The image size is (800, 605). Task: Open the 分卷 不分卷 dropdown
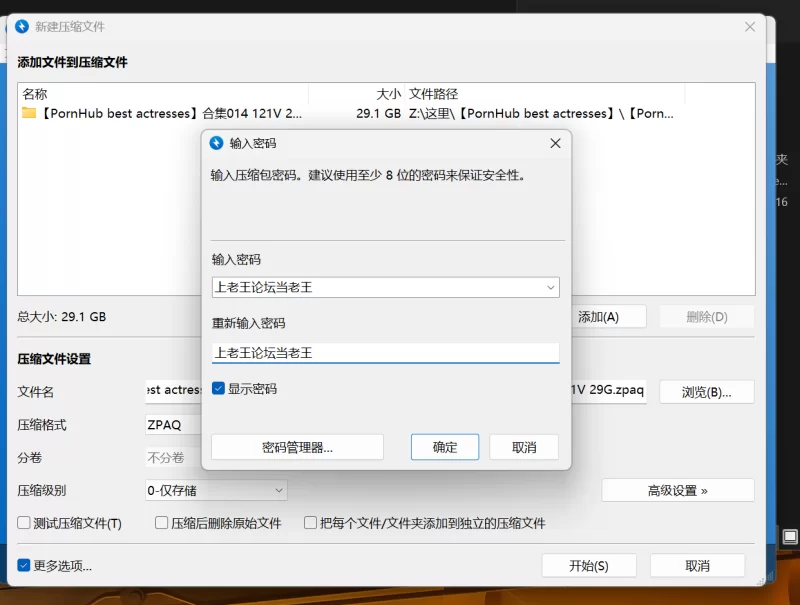coord(173,458)
